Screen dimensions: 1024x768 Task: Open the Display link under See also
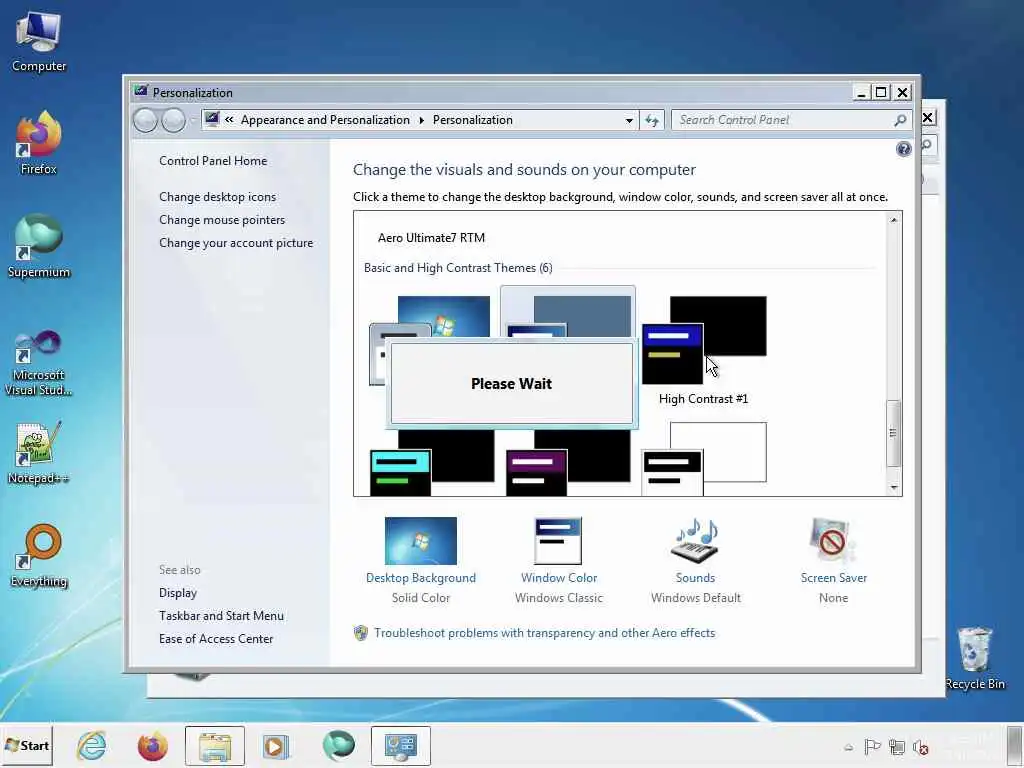[x=178, y=593]
